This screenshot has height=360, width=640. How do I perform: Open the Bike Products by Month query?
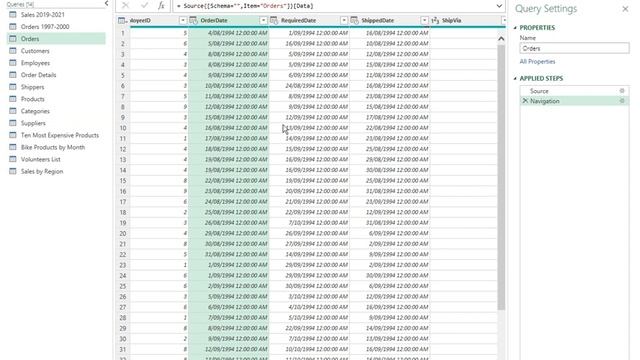point(53,147)
